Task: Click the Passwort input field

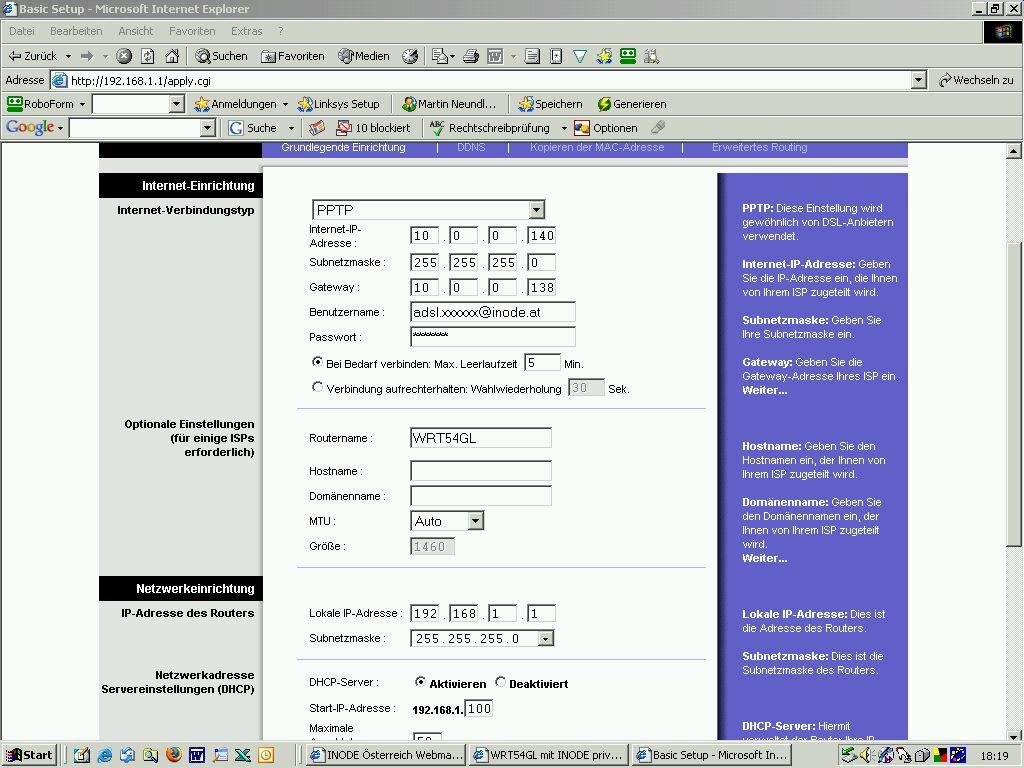Action: pos(493,337)
